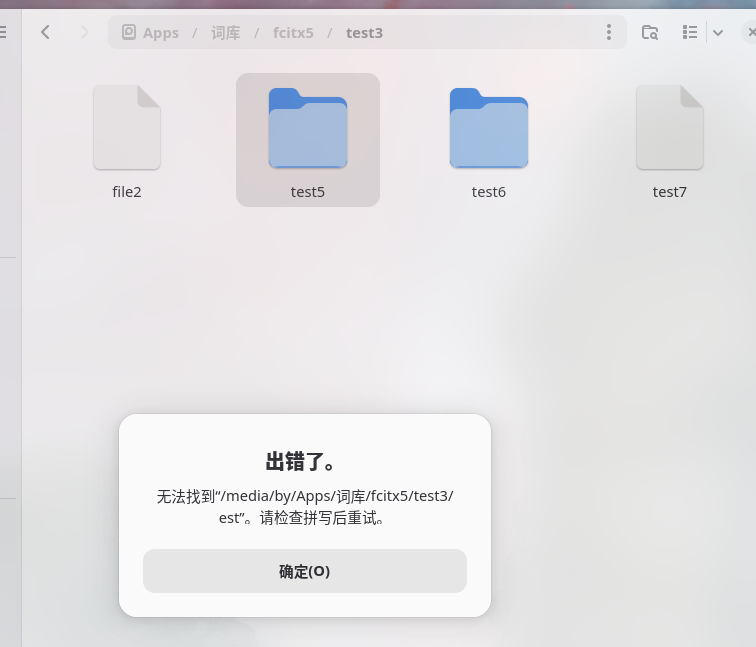Open the path bar three-dot menu

pyautogui.click(x=608, y=32)
